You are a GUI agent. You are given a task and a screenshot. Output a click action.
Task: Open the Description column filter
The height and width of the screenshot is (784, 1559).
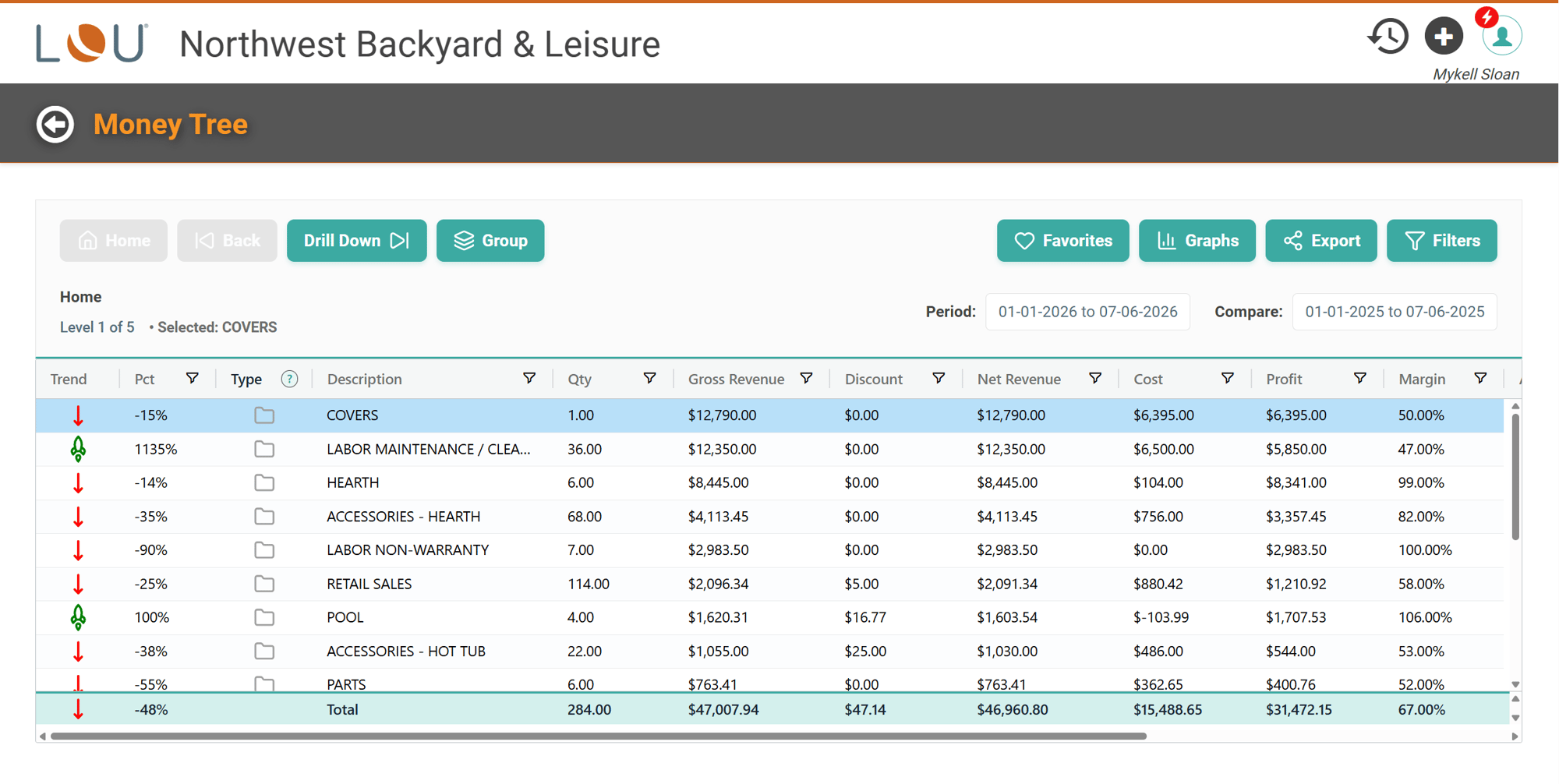(x=529, y=379)
